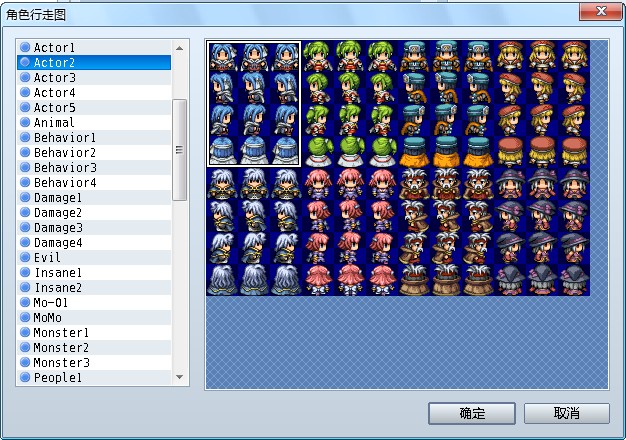The height and width of the screenshot is (440, 626).
Task: Select the teal-hat orange-robed character block
Action: 446,104
